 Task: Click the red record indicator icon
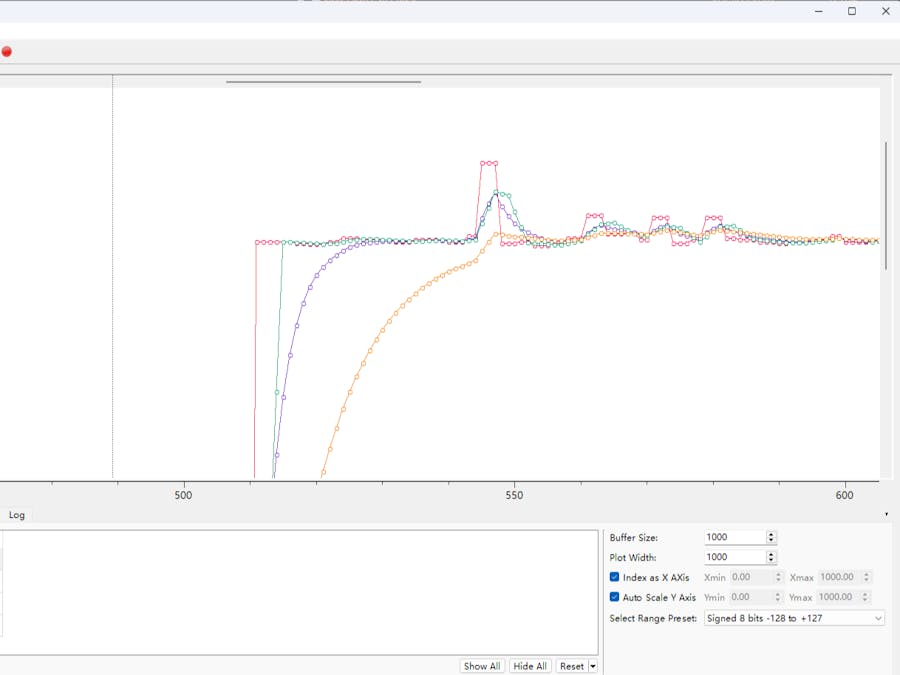[6, 51]
